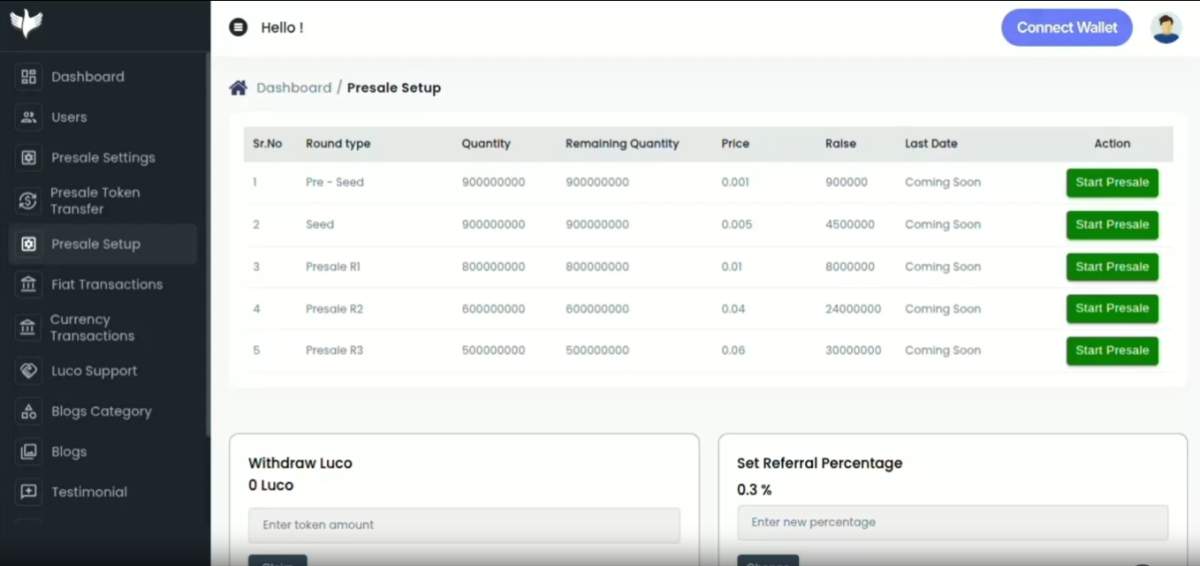Image resolution: width=1200 pixels, height=566 pixels.
Task: Start presale for Seed round
Action: (1112, 225)
